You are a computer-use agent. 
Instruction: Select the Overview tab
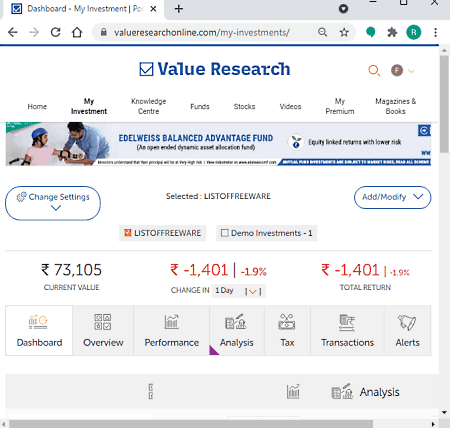103,330
